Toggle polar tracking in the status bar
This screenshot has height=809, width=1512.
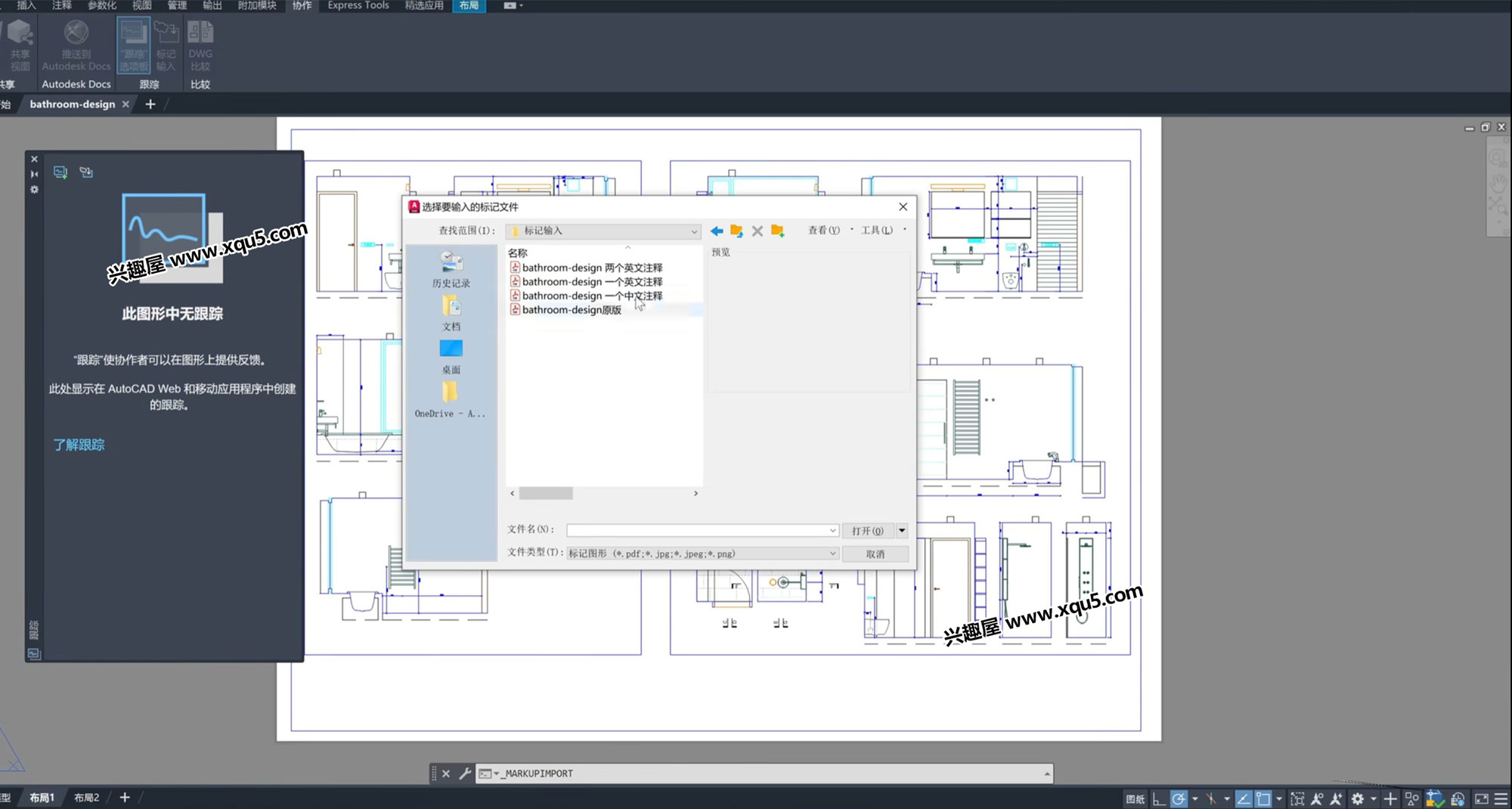(x=1179, y=798)
